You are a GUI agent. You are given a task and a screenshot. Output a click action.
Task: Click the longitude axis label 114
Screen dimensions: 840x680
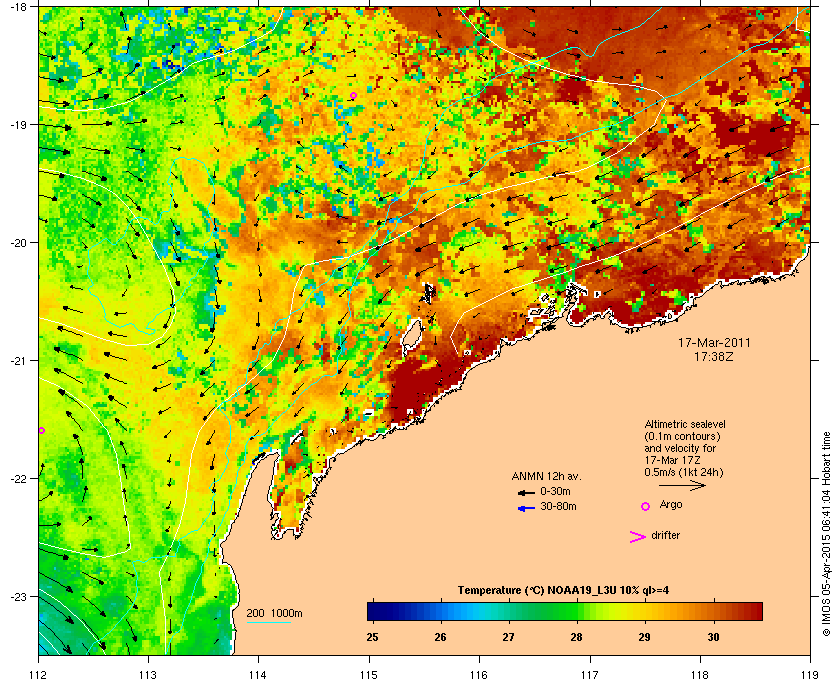point(258,674)
